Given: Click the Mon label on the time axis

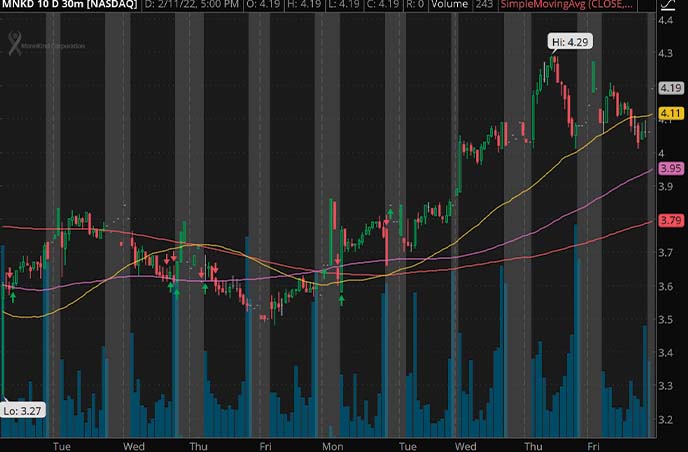Looking at the screenshot, I should pyautogui.click(x=333, y=446).
